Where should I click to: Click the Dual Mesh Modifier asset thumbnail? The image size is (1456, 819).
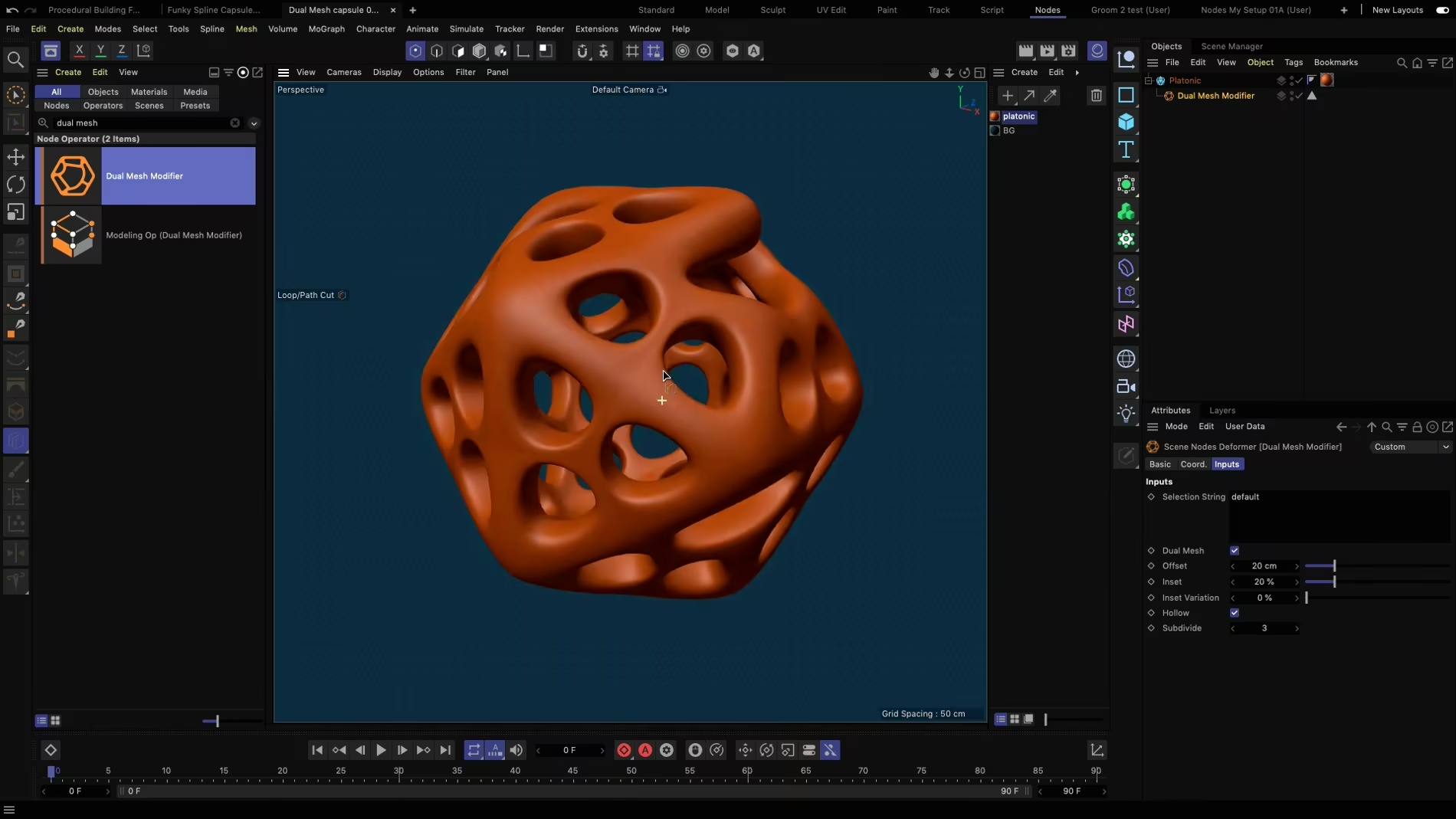(x=71, y=176)
